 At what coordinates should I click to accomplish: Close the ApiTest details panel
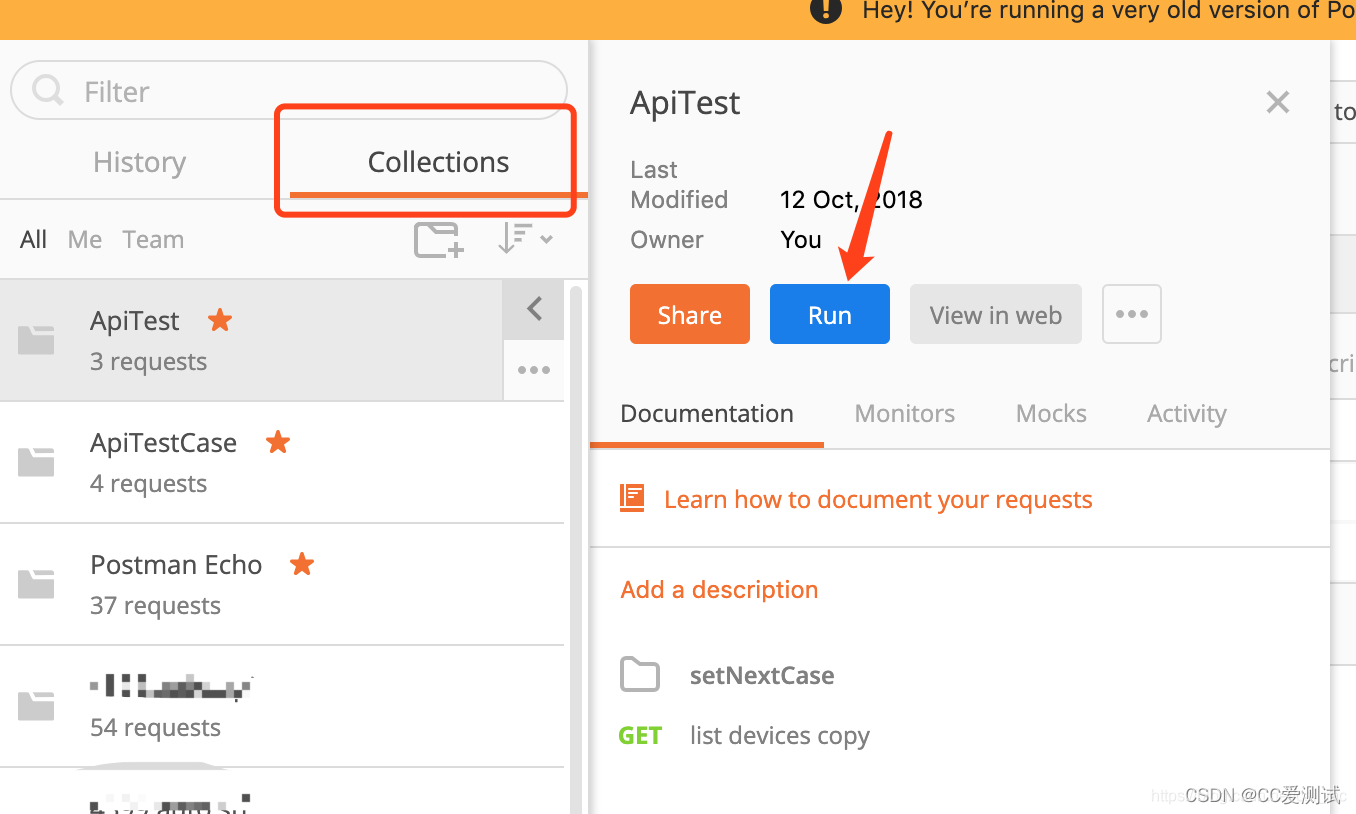click(x=1278, y=102)
